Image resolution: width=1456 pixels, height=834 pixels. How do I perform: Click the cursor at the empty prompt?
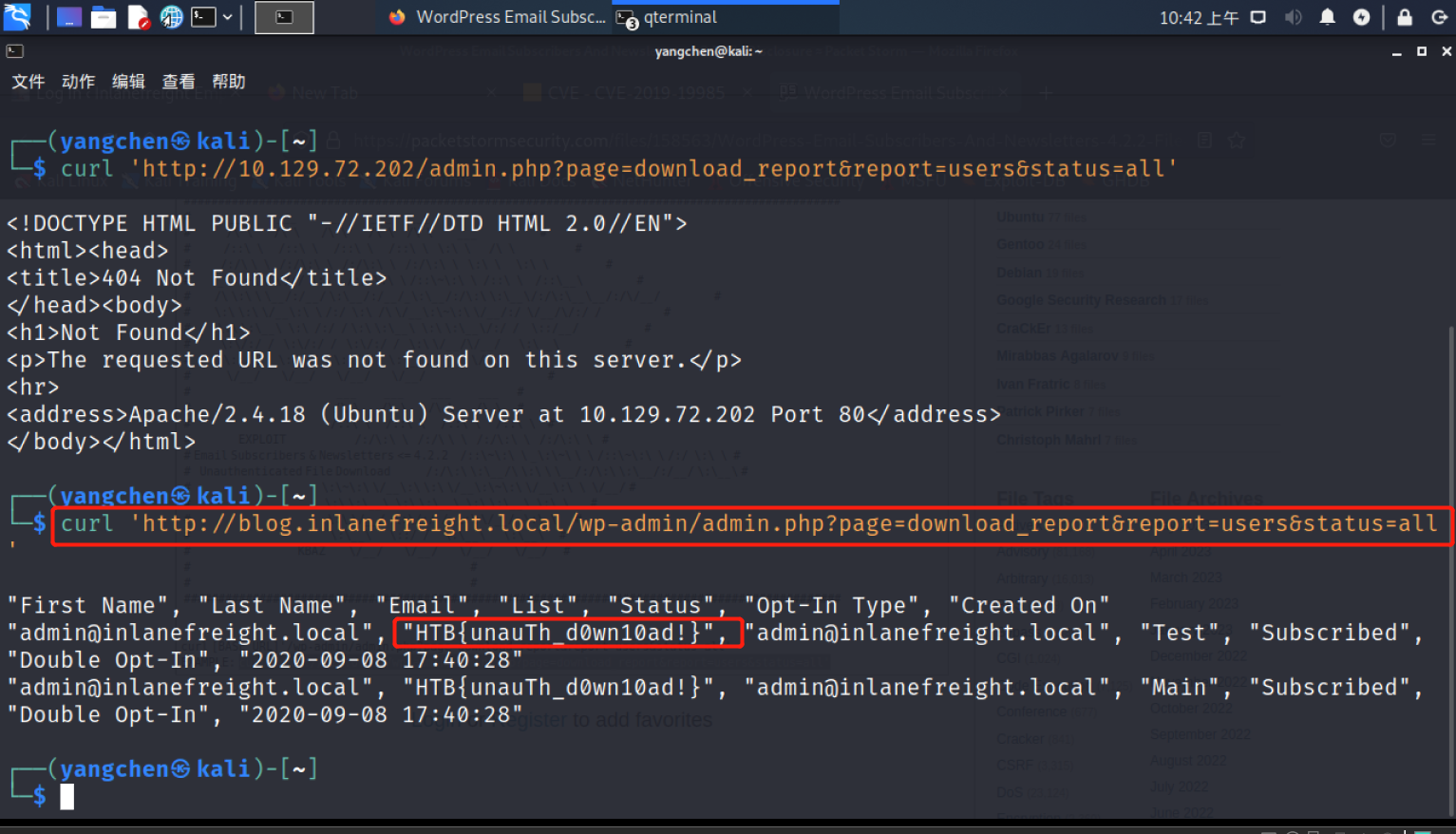click(x=67, y=797)
